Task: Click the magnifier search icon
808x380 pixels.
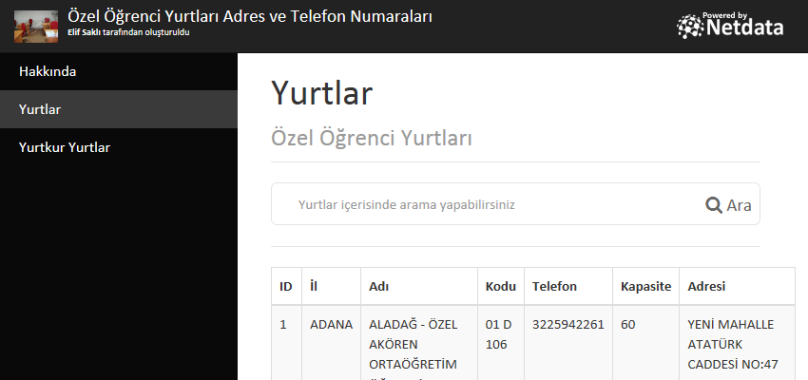Action: click(x=713, y=205)
